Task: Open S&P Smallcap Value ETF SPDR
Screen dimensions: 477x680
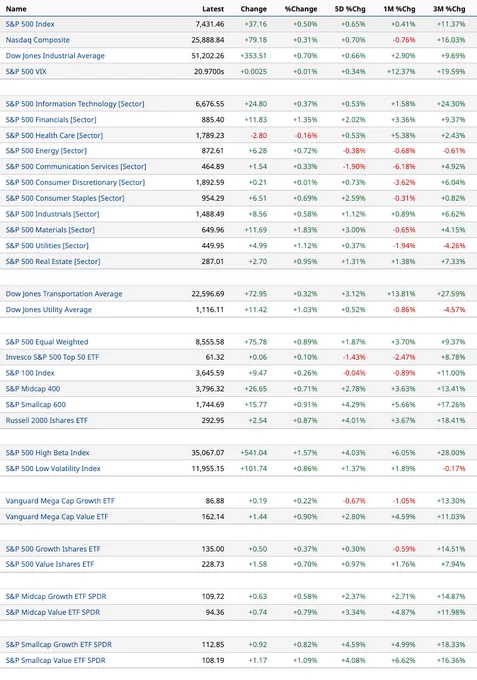Action: click(56, 660)
